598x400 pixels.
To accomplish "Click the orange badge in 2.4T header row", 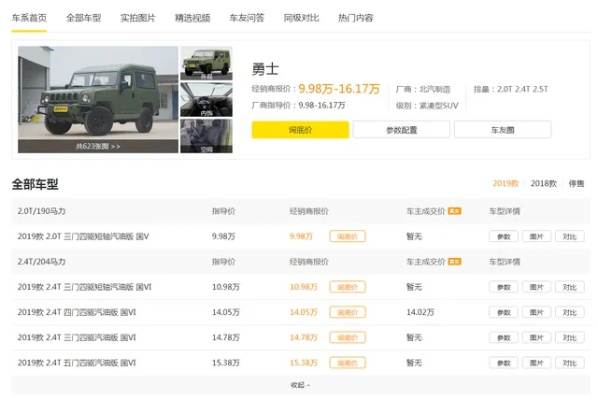I will (455, 261).
